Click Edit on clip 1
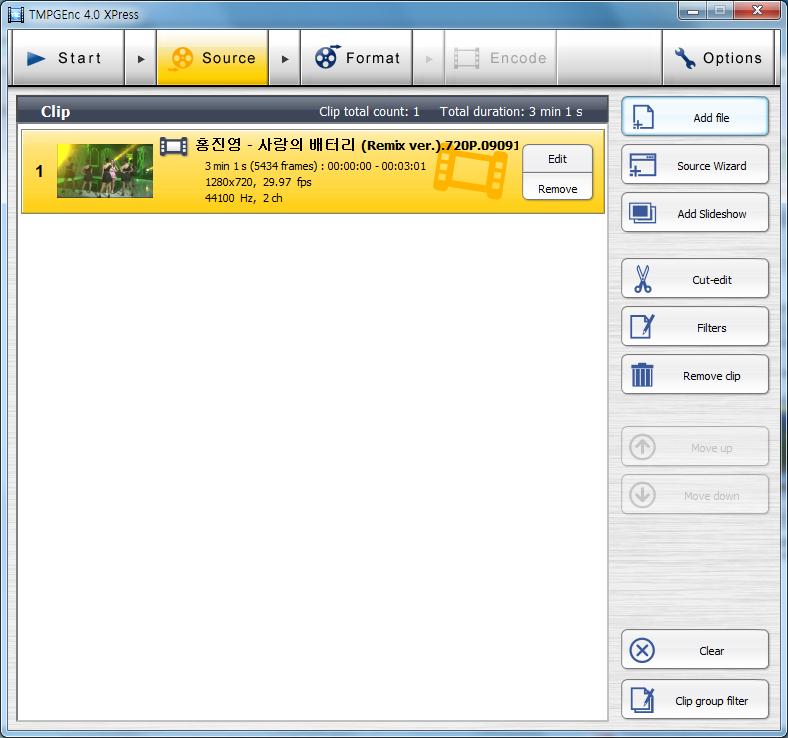788x738 pixels. pos(557,159)
